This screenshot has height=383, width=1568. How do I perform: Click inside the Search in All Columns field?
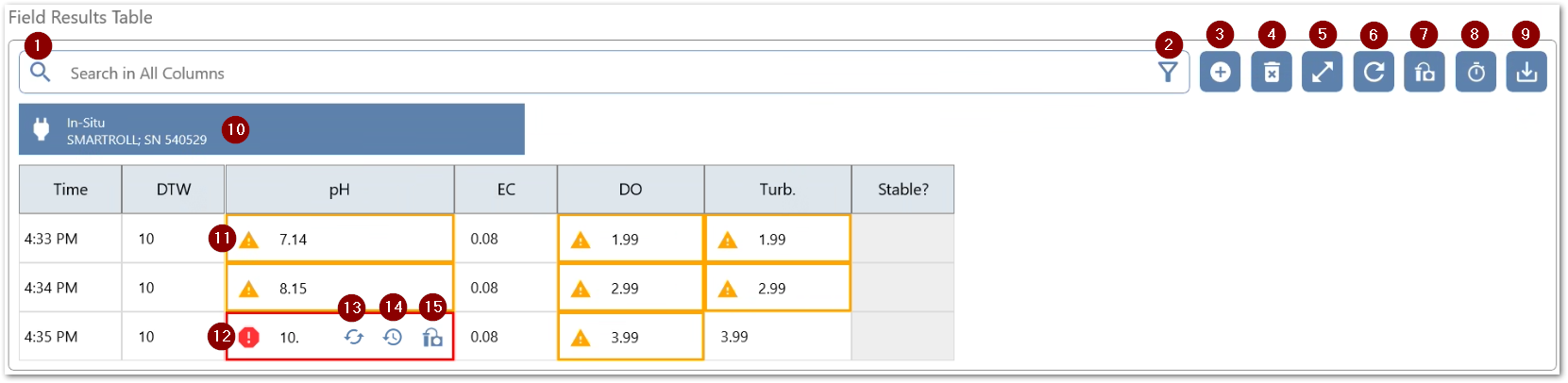pyautogui.click(x=566, y=73)
